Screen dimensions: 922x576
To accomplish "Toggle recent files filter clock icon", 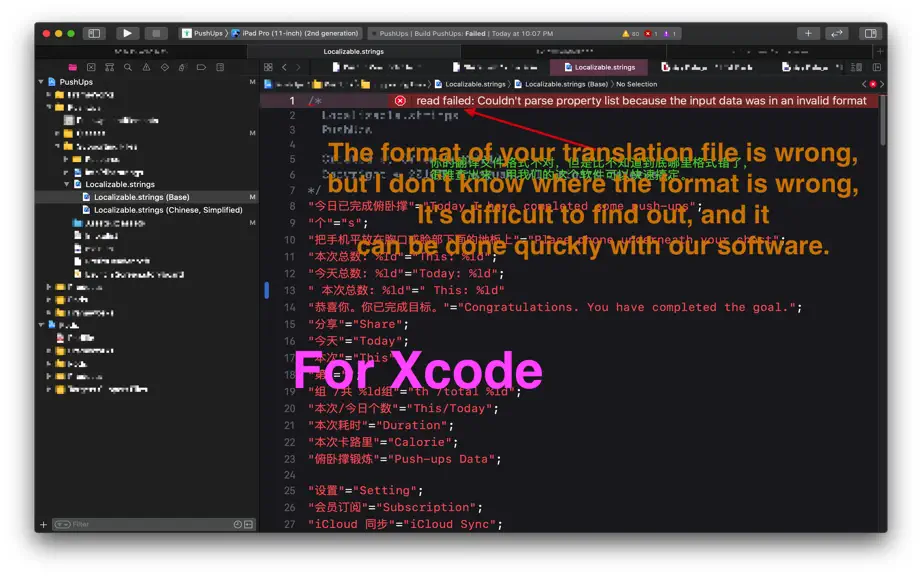I will 238,524.
